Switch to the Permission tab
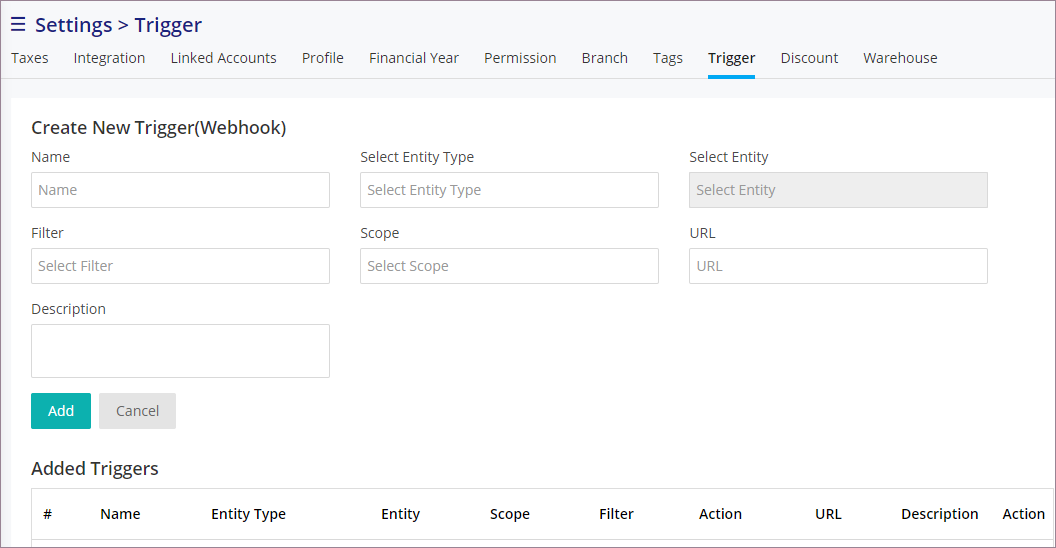 [520, 58]
